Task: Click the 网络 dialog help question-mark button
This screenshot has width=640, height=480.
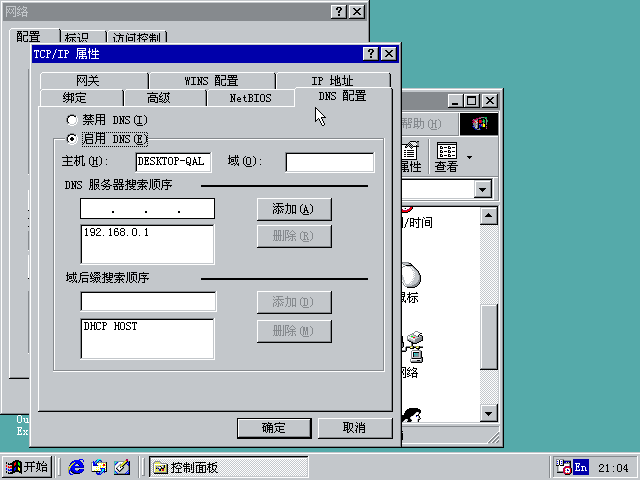Action: pyautogui.click(x=339, y=11)
